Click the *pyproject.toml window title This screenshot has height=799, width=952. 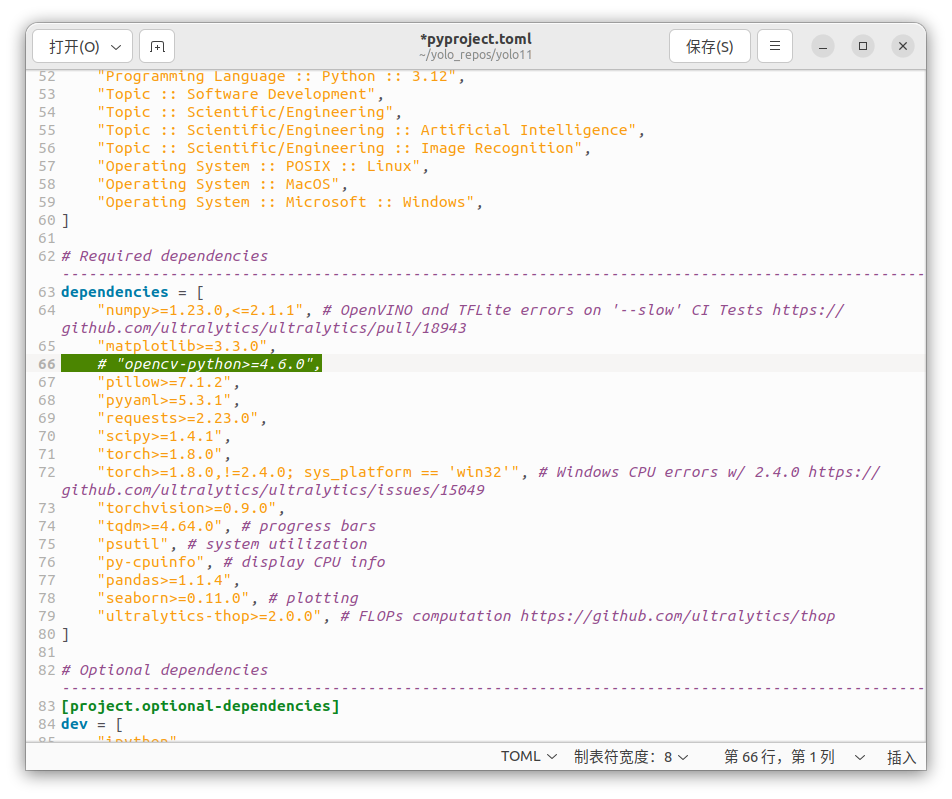475,39
